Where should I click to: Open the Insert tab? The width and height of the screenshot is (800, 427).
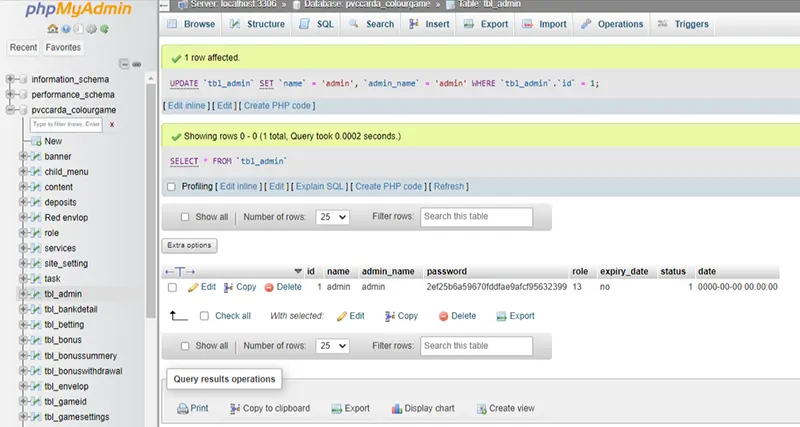pos(429,24)
